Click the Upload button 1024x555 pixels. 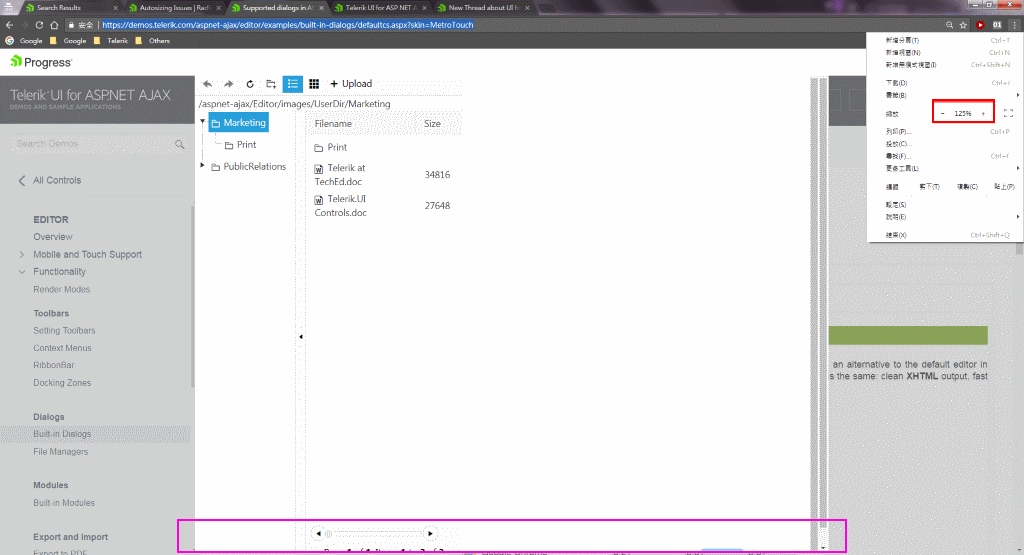click(351, 84)
